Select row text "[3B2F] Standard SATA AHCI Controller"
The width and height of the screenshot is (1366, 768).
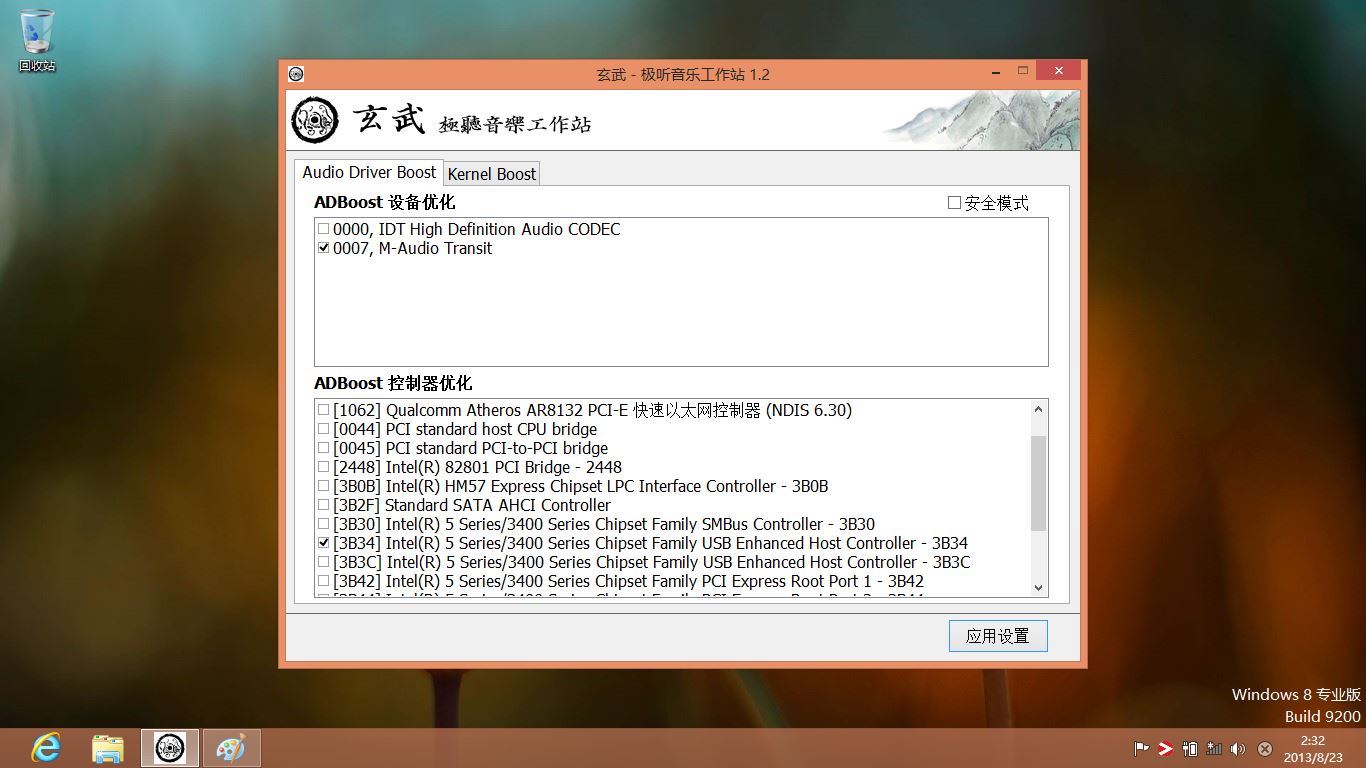click(472, 505)
